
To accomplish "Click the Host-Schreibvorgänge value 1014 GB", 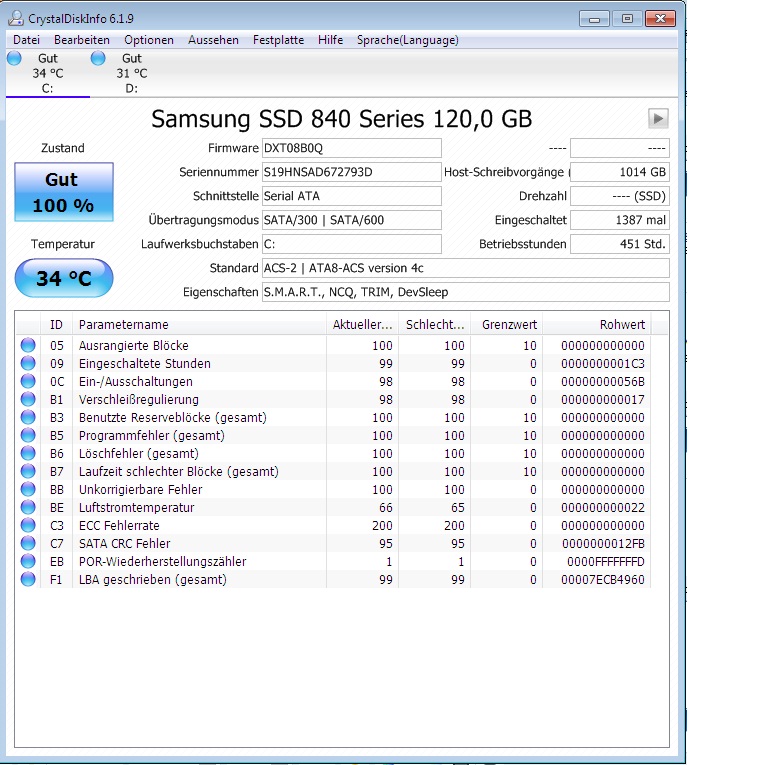I will [x=620, y=172].
